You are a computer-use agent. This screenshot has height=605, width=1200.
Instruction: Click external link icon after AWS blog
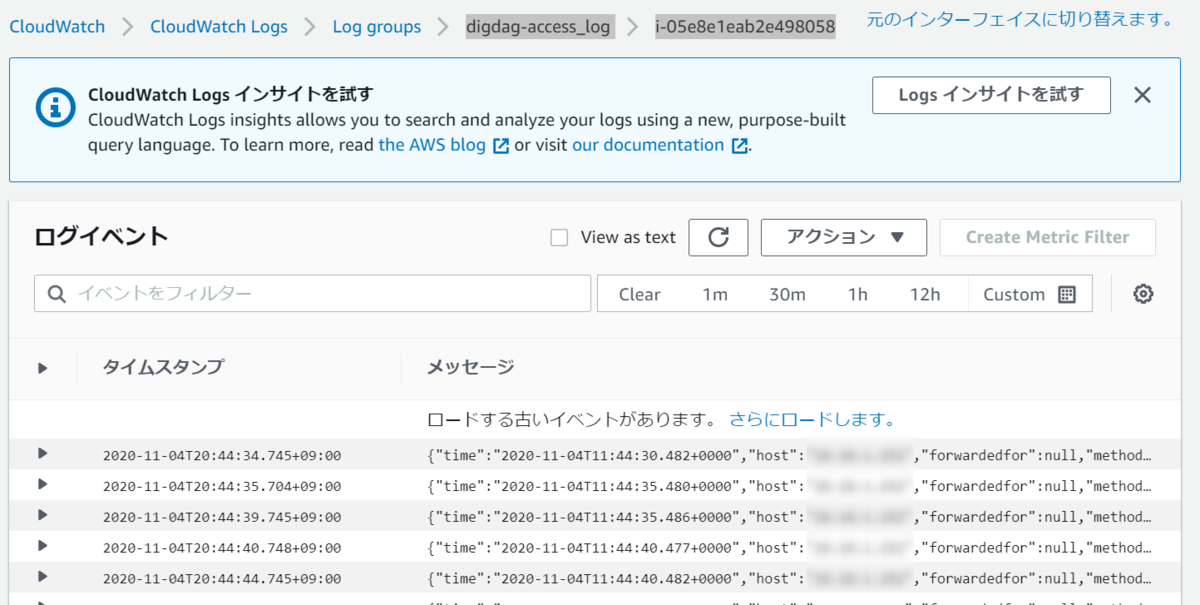click(501, 146)
